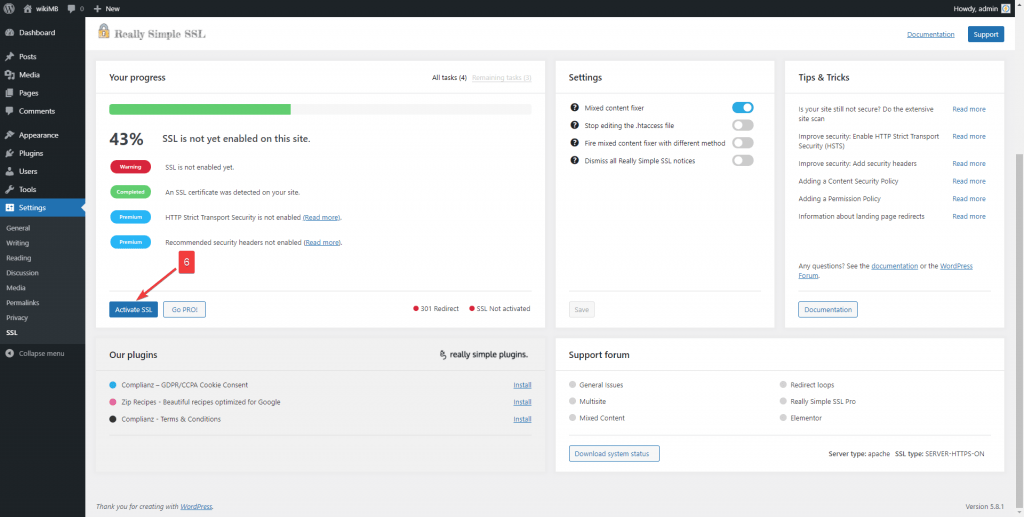Click the Media library icon
The image size is (1024, 517).
tap(9, 75)
